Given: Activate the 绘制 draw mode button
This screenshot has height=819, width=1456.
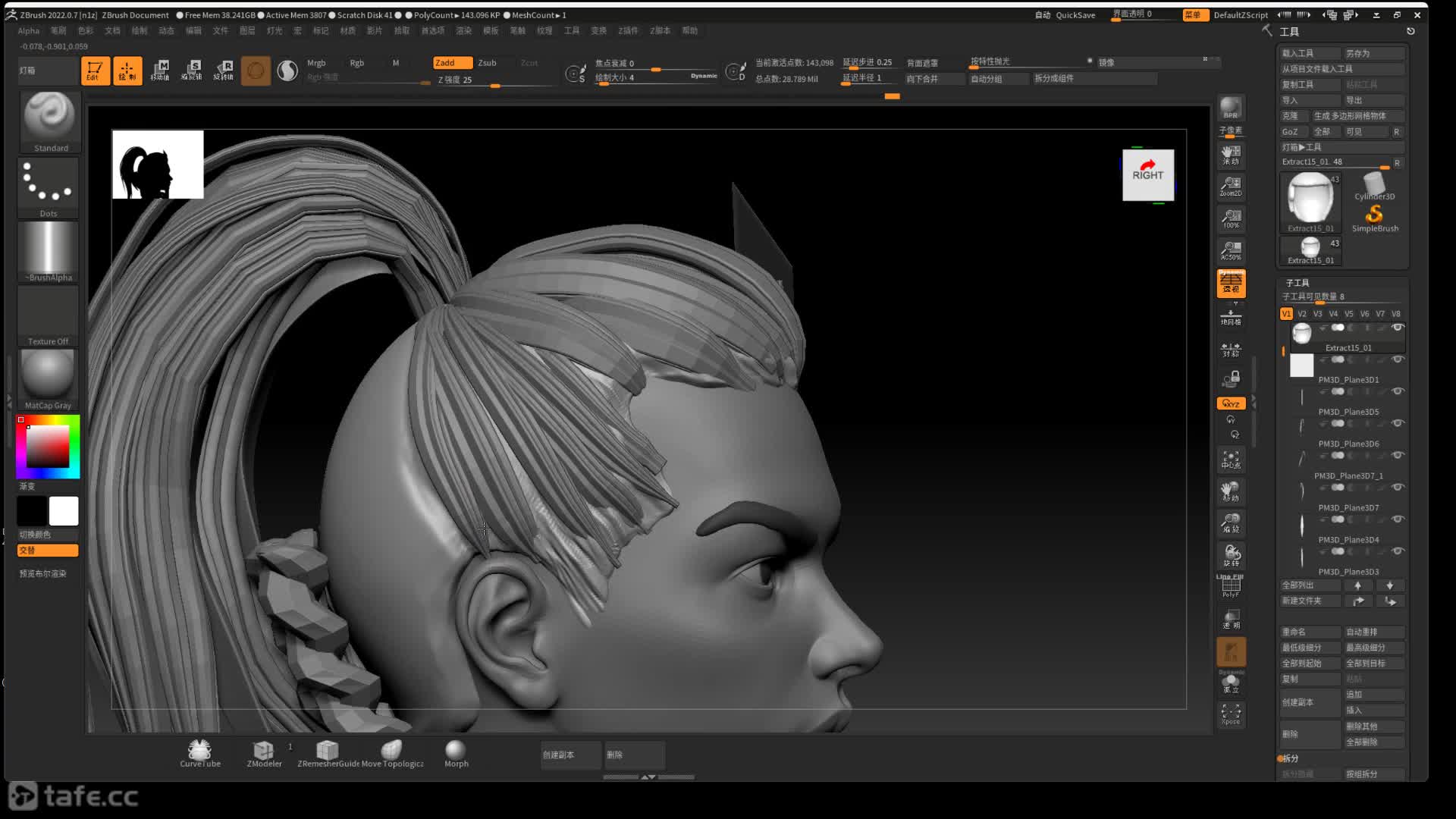Looking at the screenshot, I should coord(127,71).
